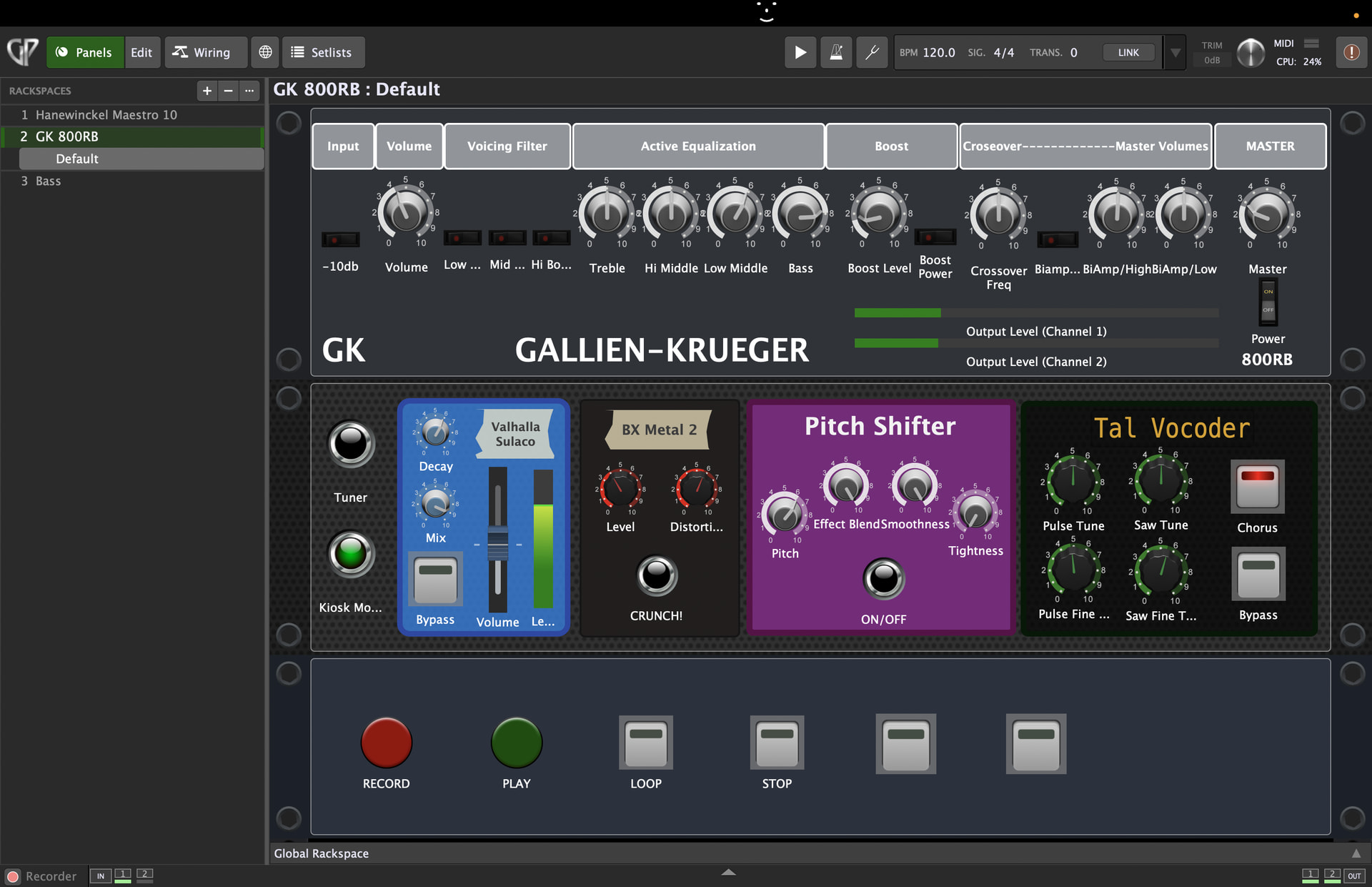Open the tuner fork icon in toolbar
1372x887 pixels.
point(872,52)
